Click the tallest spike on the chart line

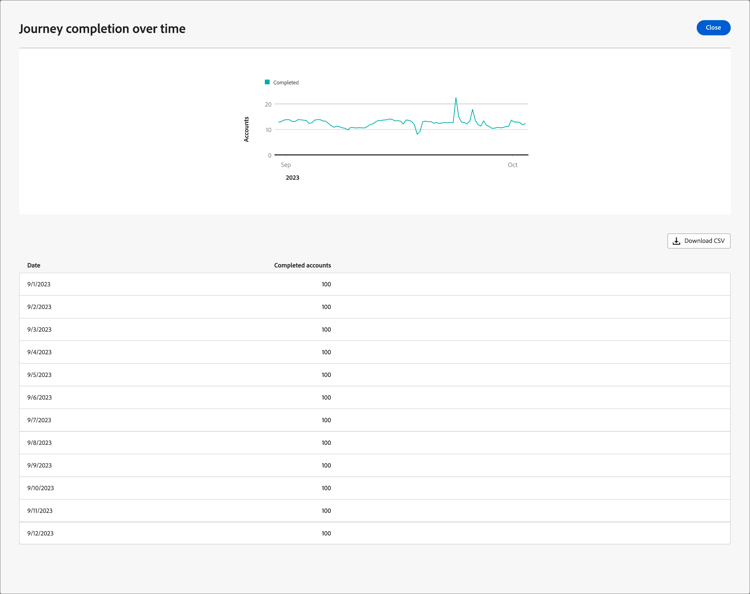tap(456, 99)
